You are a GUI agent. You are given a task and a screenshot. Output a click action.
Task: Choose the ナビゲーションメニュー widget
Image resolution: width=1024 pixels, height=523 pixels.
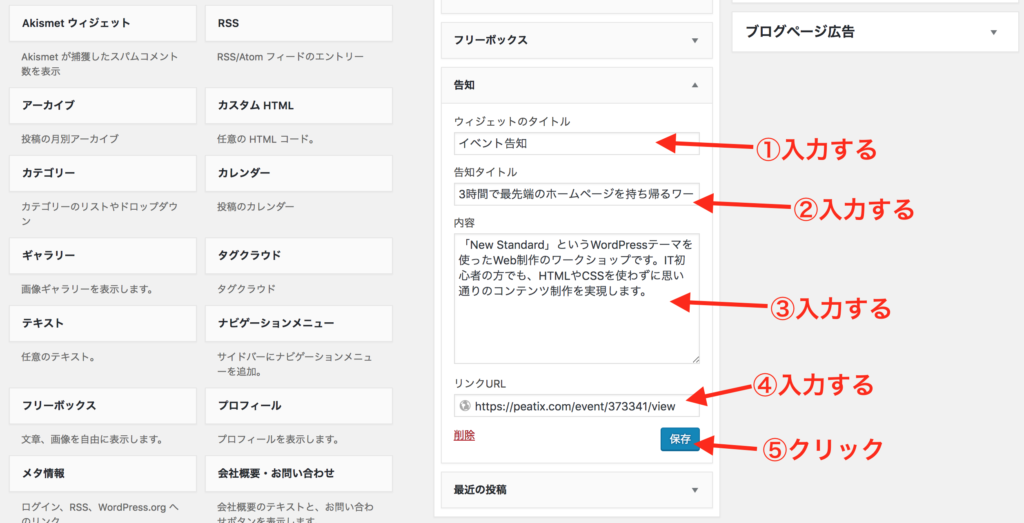pos(298,323)
